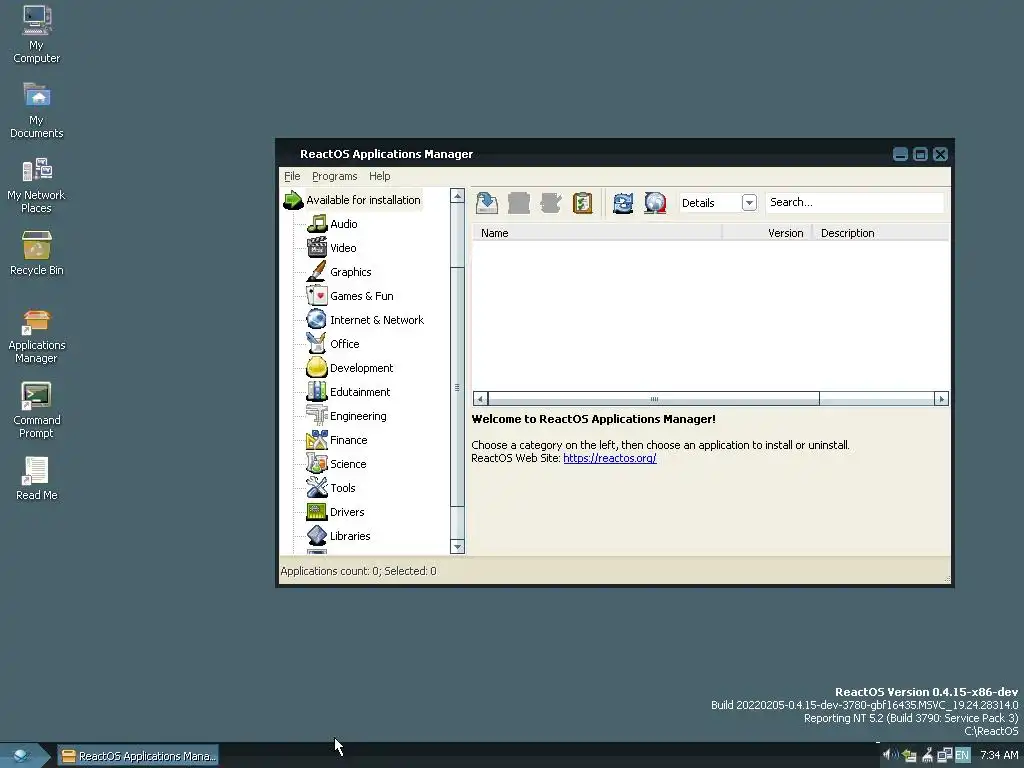Open the view mode dropdown showing Details
Viewport: 1024px width, 768px height.
pos(718,202)
